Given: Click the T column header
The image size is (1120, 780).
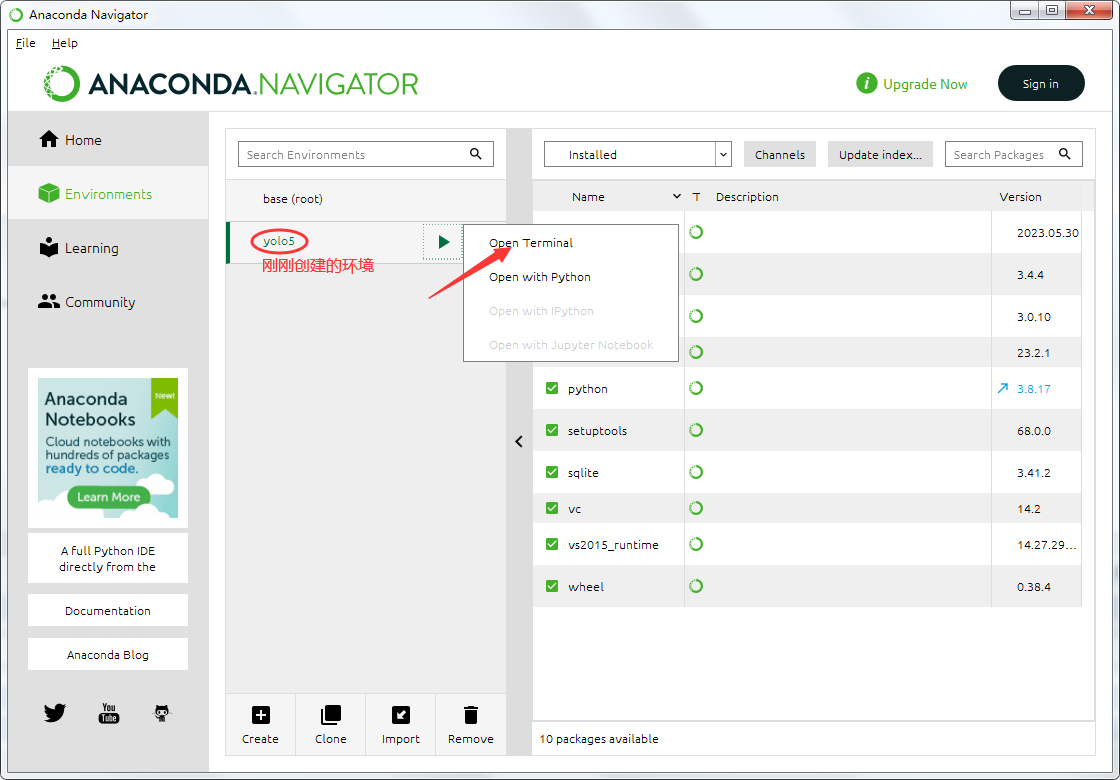Looking at the screenshot, I should pos(696,197).
